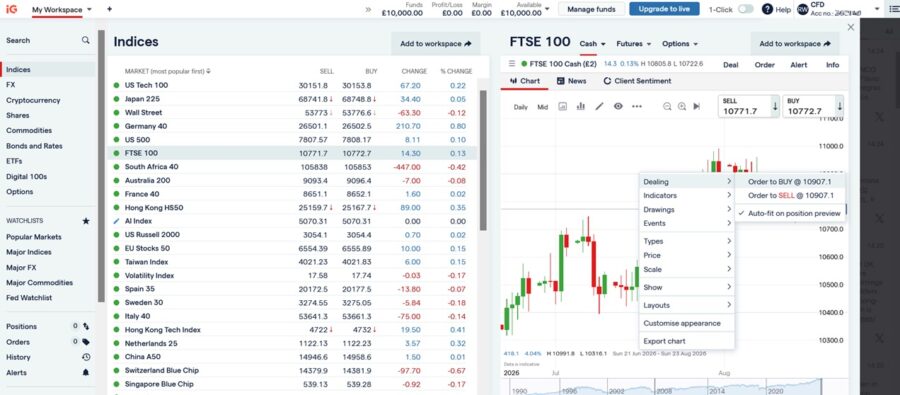Viewport: 900px width, 395px height.
Task: Click Add to workspace in Indices panel
Action: 436,44
